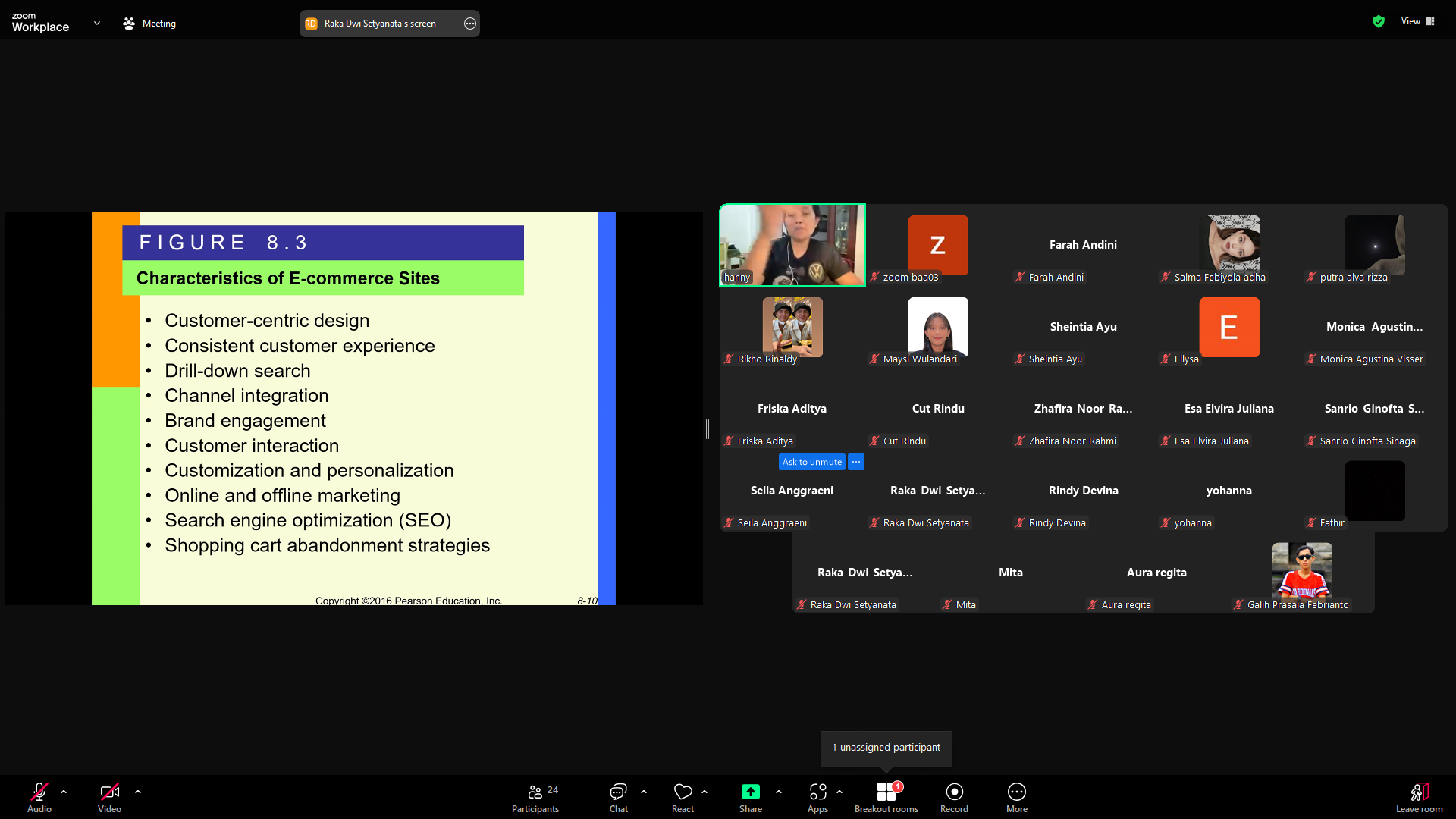Select Esa Elvira Juliana's tile
The width and height of the screenshot is (1456, 819).
coord(1229,409)
